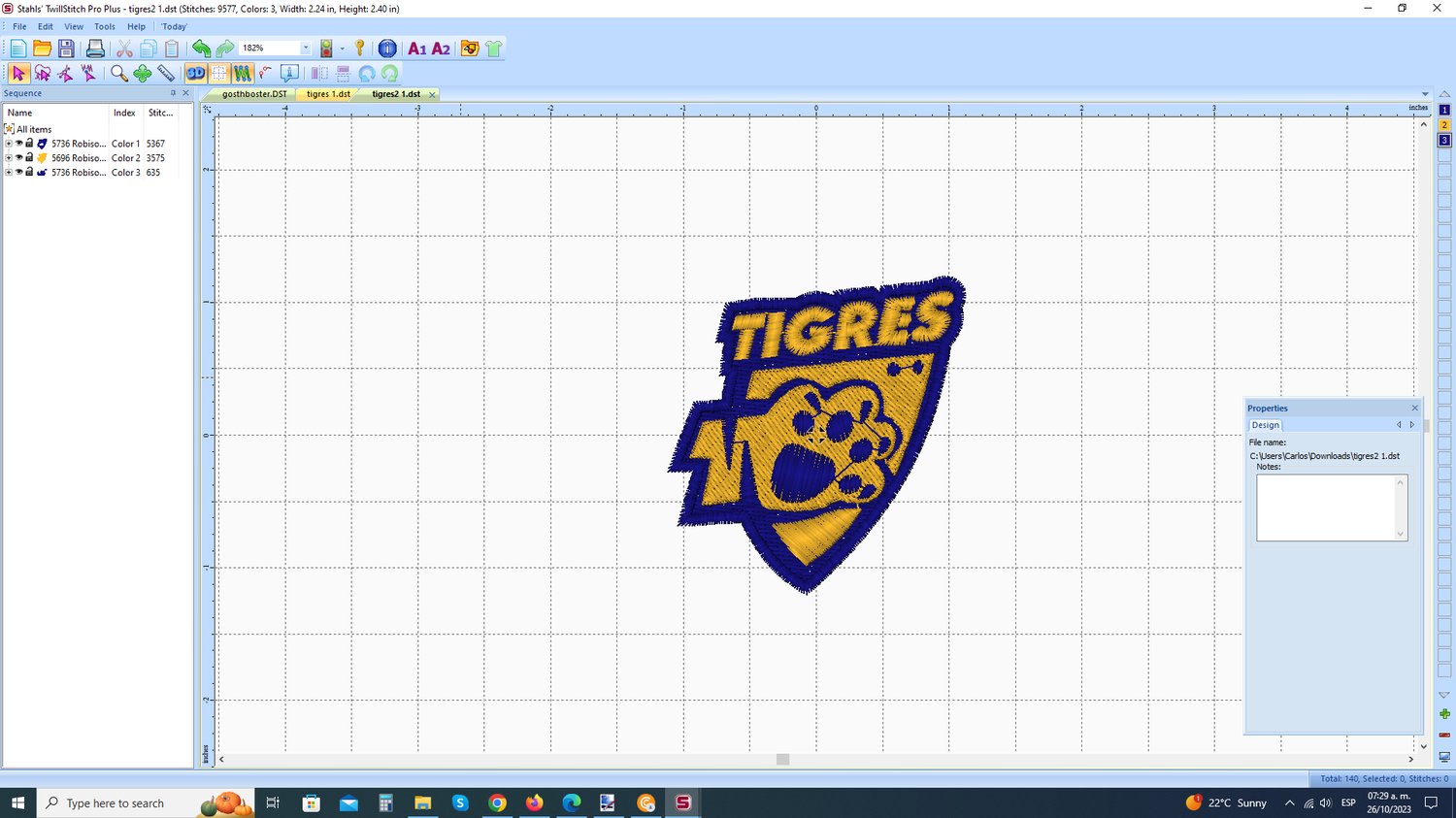Select color swatch 2 in palette
This screenshot has width=1456, height=818.
[x=1444, y=125]
